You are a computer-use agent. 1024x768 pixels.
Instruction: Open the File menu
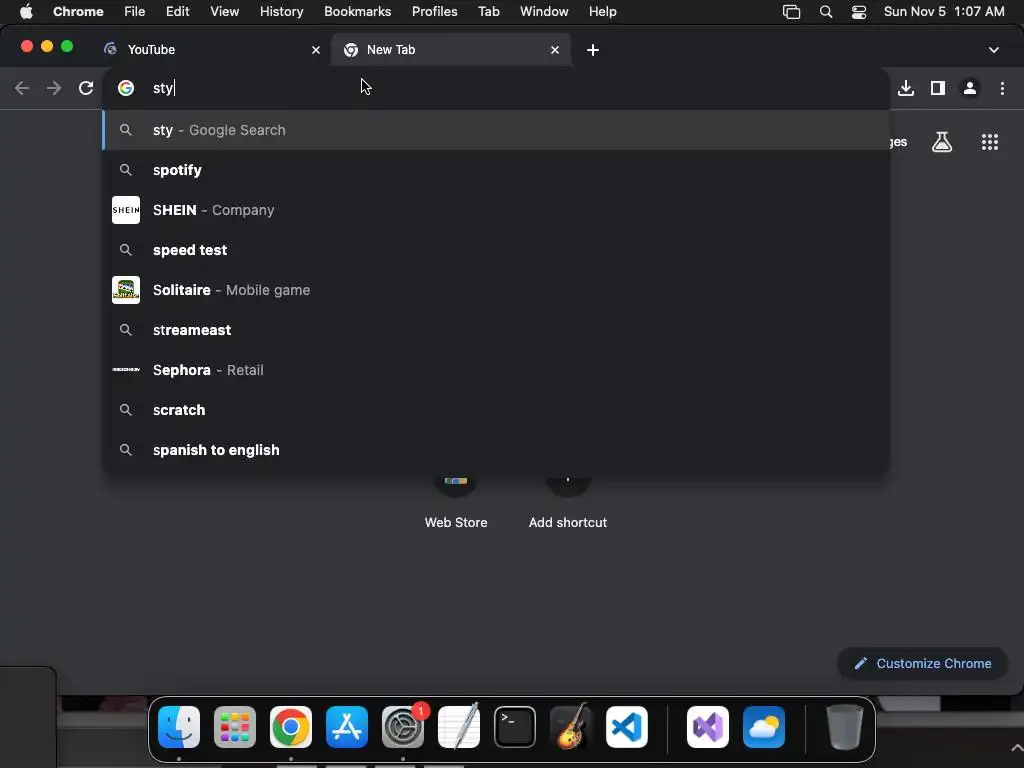tap(135, 12)
